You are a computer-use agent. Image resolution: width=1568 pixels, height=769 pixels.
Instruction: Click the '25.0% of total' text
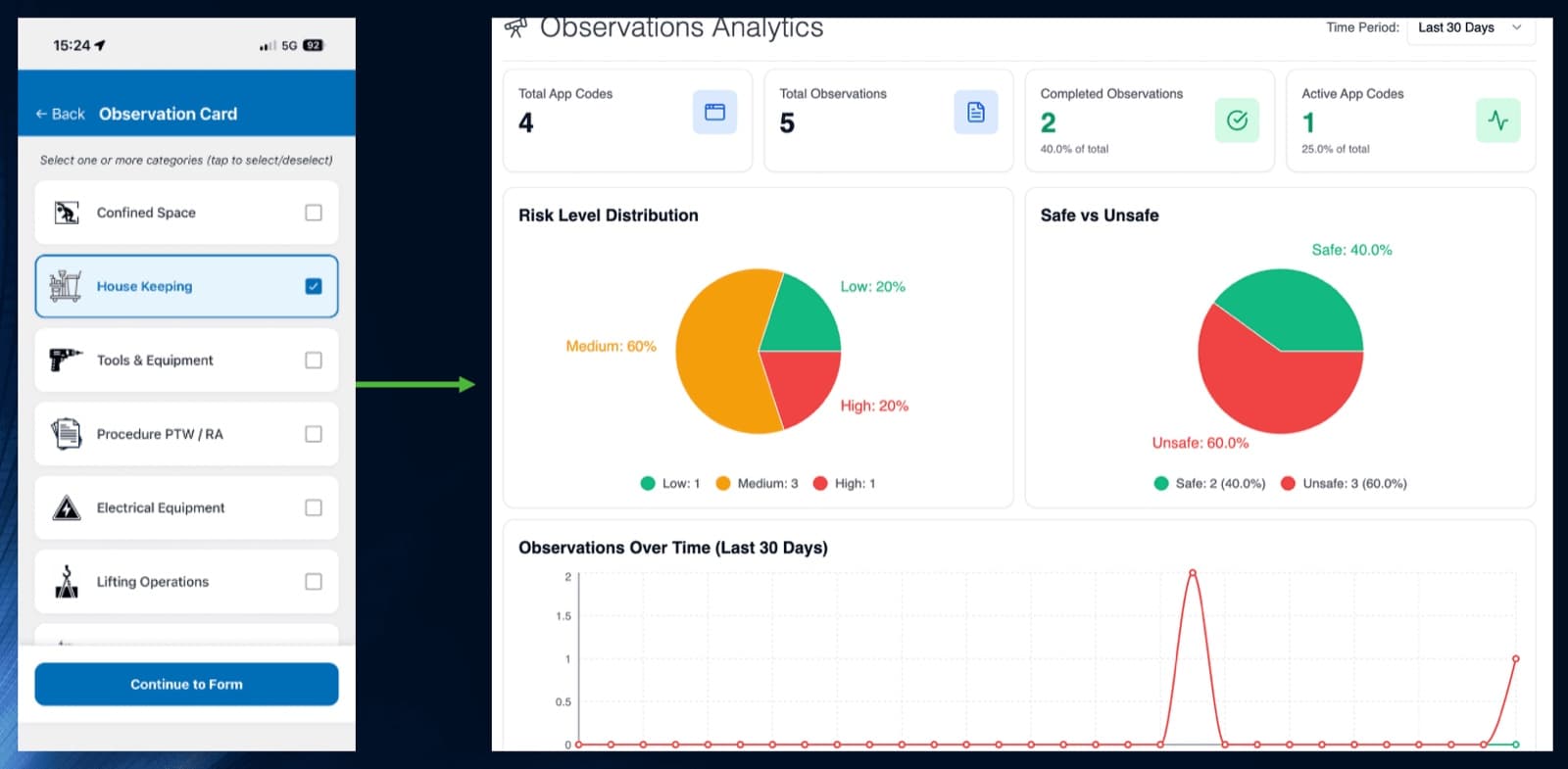[x=1336, y=149]
